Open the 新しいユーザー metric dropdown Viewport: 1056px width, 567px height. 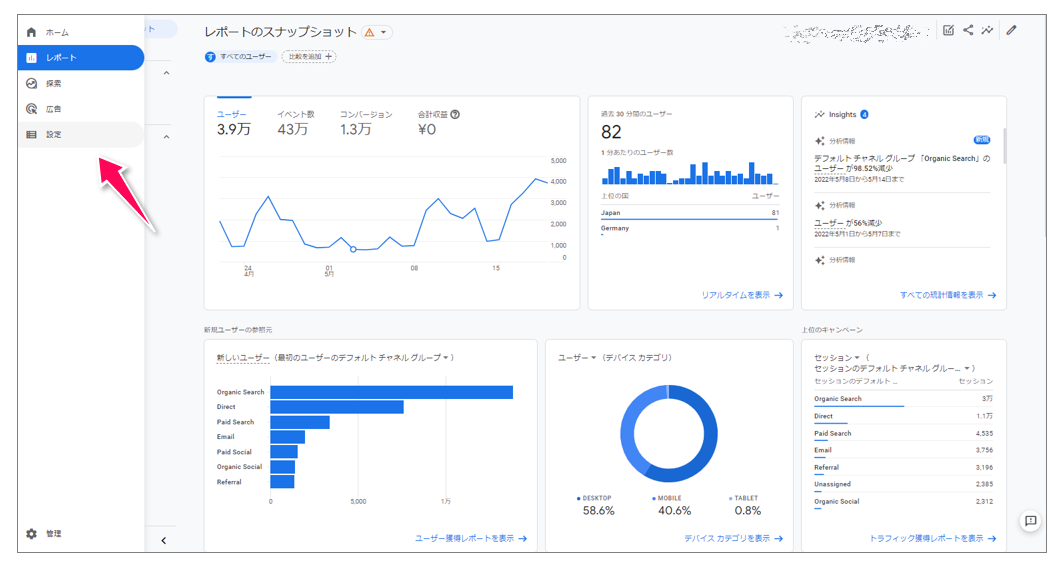pos(243,357)
